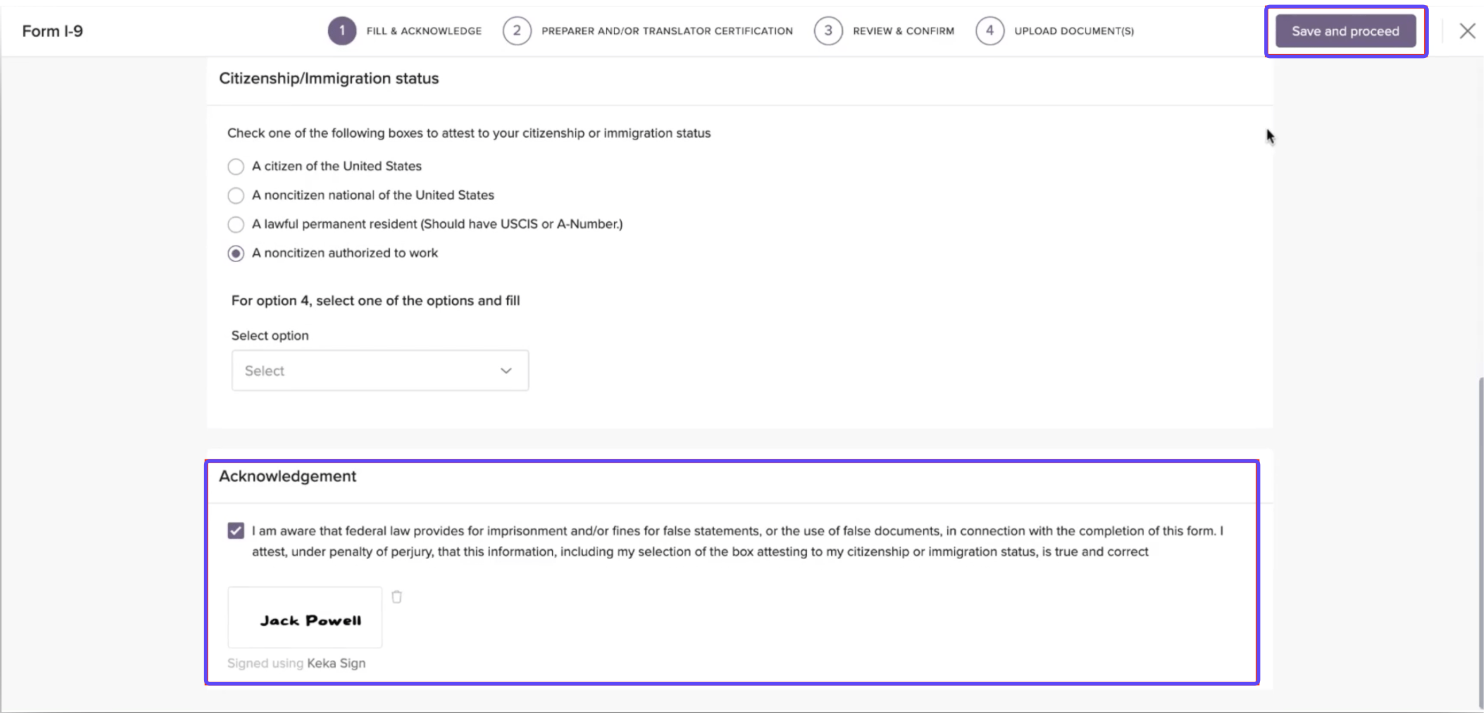Image resolution: width=1484 pixels, height=713 pixels.
Task: Close the Form I-9 dialog
Action: (1467, 31)
